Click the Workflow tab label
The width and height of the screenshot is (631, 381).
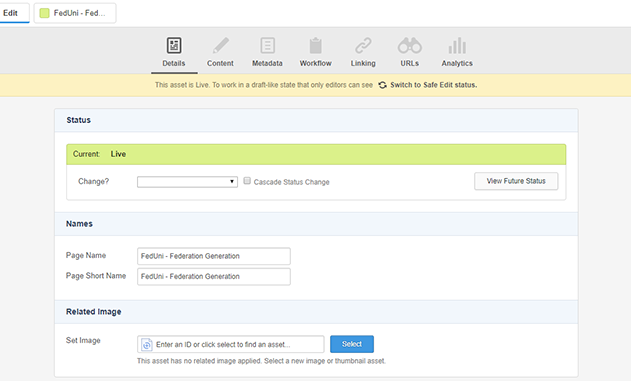pos(316,63)
